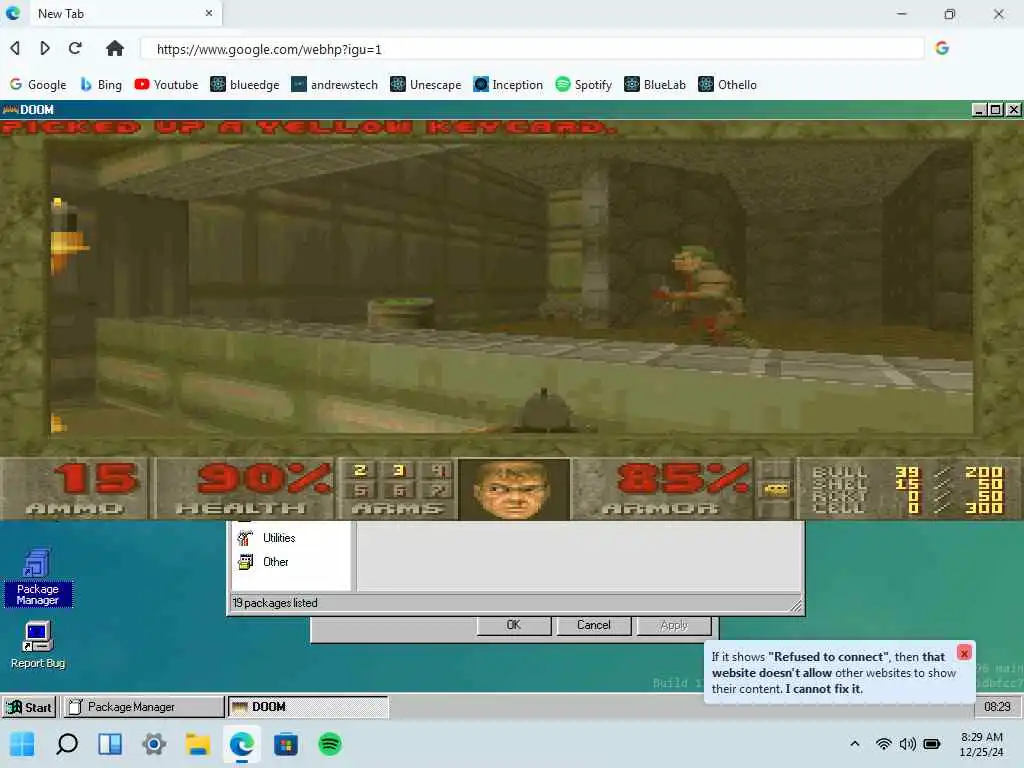Maximize the DOOM window
1024x768 pixels.
point(995,110)
